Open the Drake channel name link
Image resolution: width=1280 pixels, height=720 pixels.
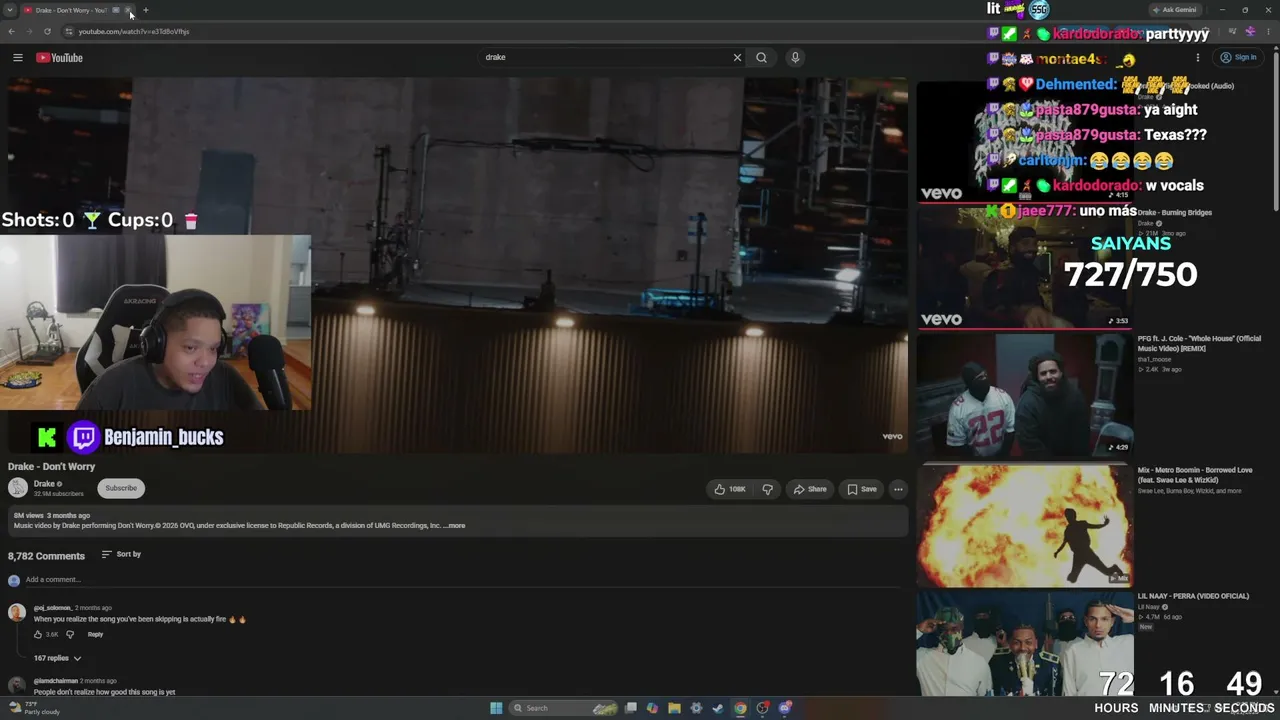point(44,484)
